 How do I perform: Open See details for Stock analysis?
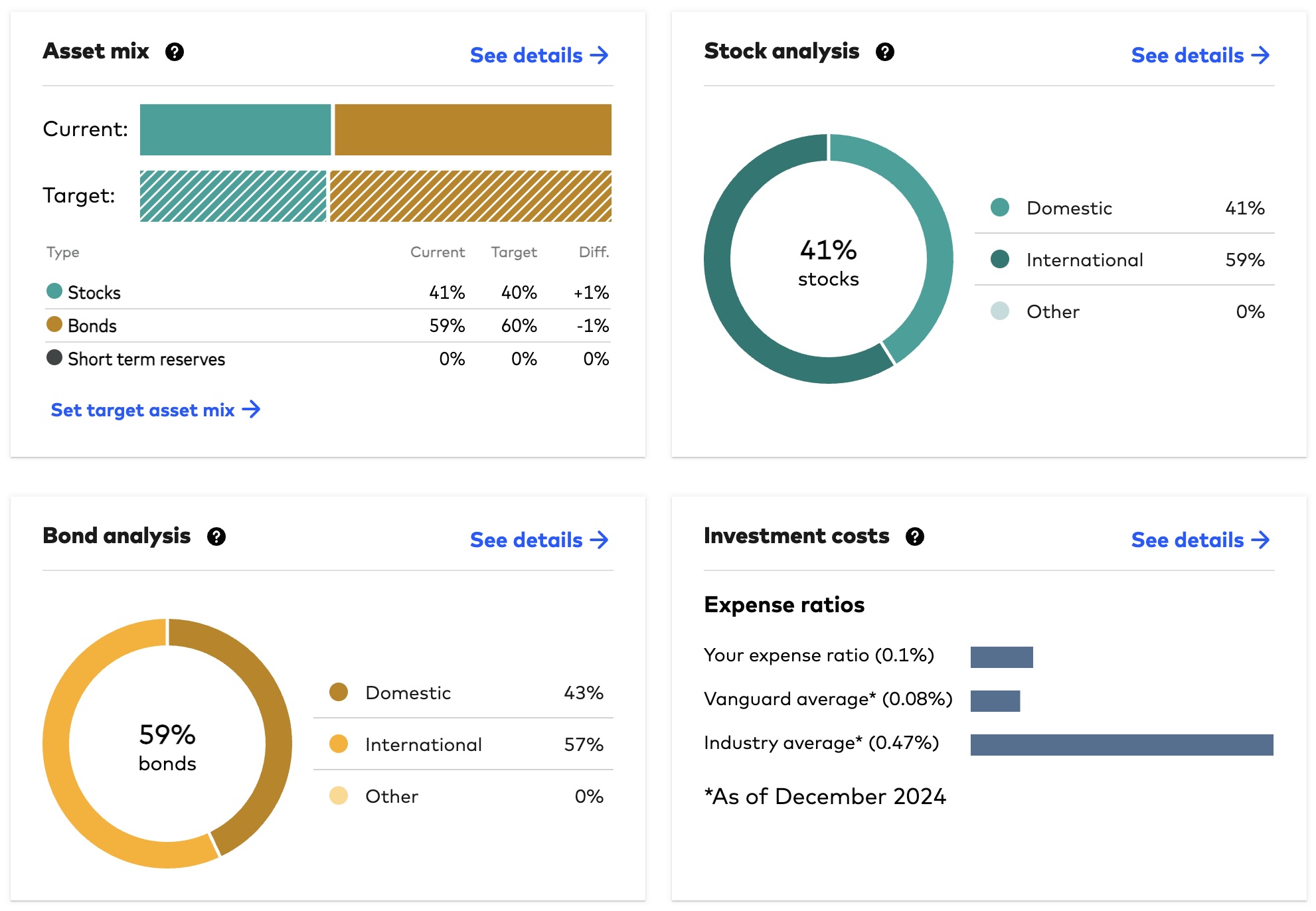1200,55
